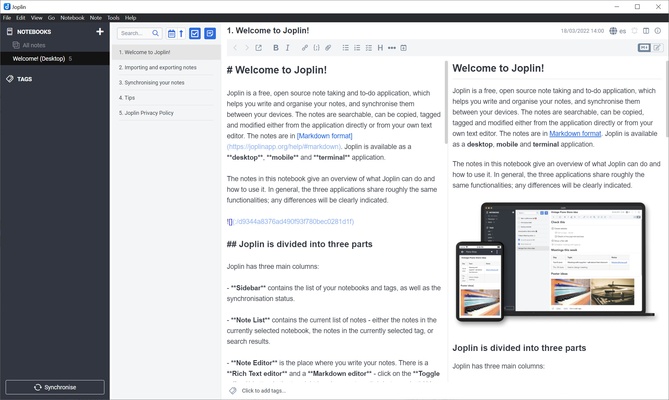Screen dimensions: 669x400
Task: Go forward to the next note
Action: coord(247,48)
